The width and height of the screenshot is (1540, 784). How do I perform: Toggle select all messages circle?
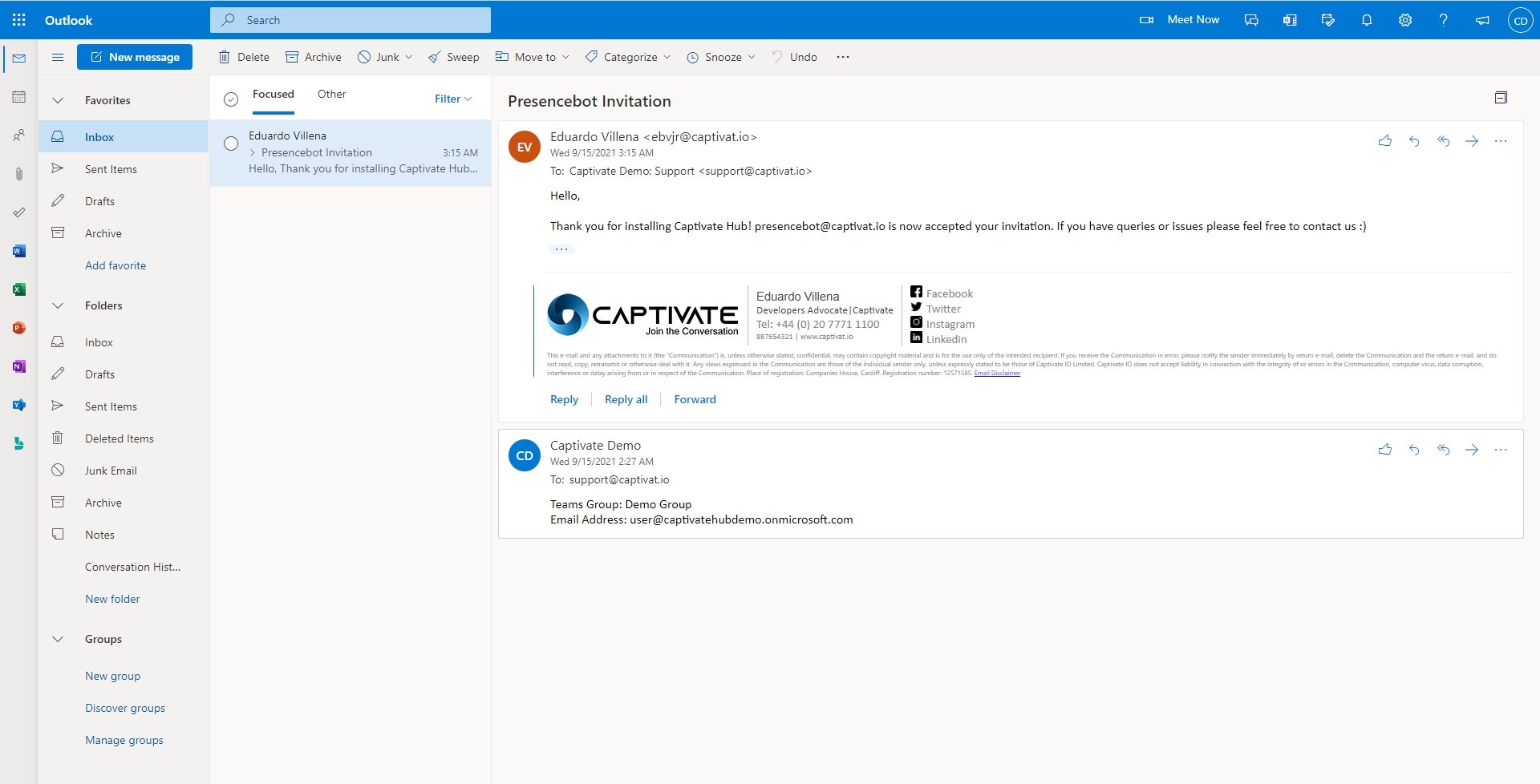(x=231, y=99)
